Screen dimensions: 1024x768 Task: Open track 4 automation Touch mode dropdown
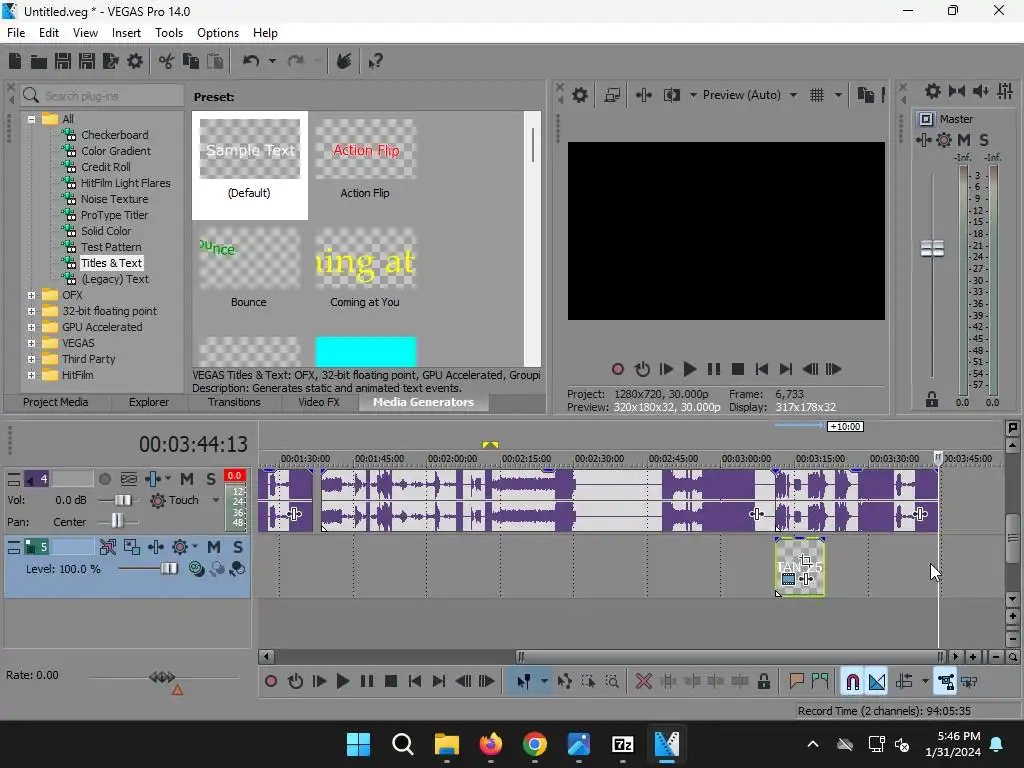click(x=216, y=500)
